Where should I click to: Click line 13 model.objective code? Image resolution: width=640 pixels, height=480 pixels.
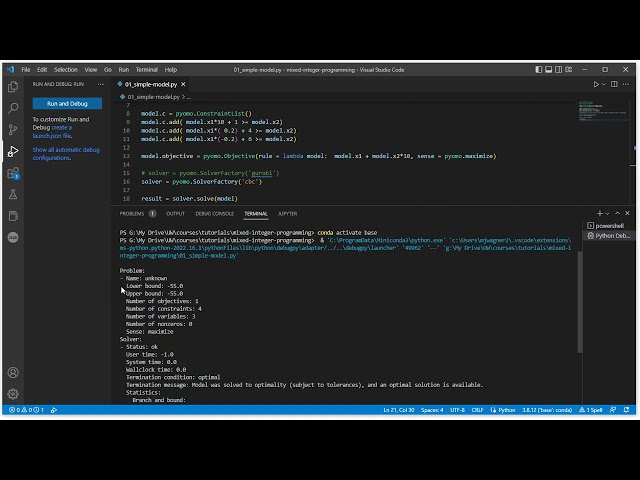318,156
